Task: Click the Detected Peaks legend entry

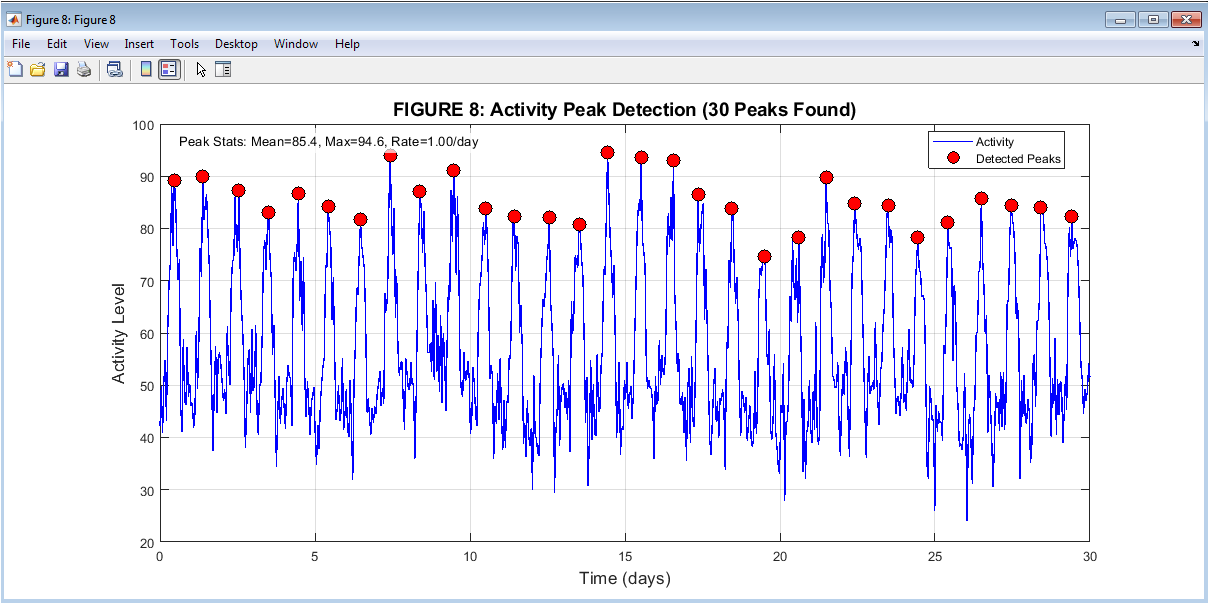Action: click(x=1017, y=159)
